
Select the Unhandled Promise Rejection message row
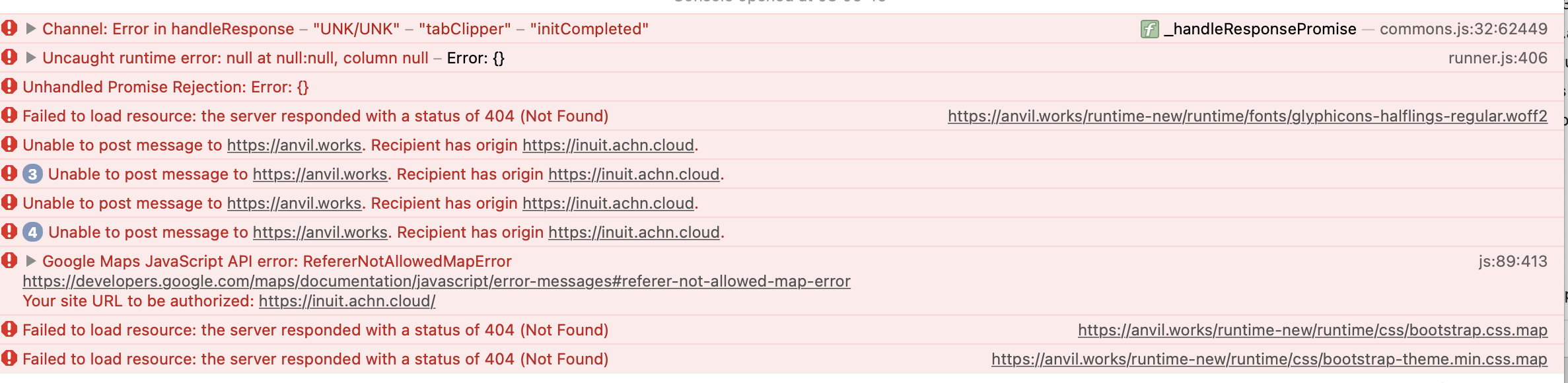coord(783,87)
